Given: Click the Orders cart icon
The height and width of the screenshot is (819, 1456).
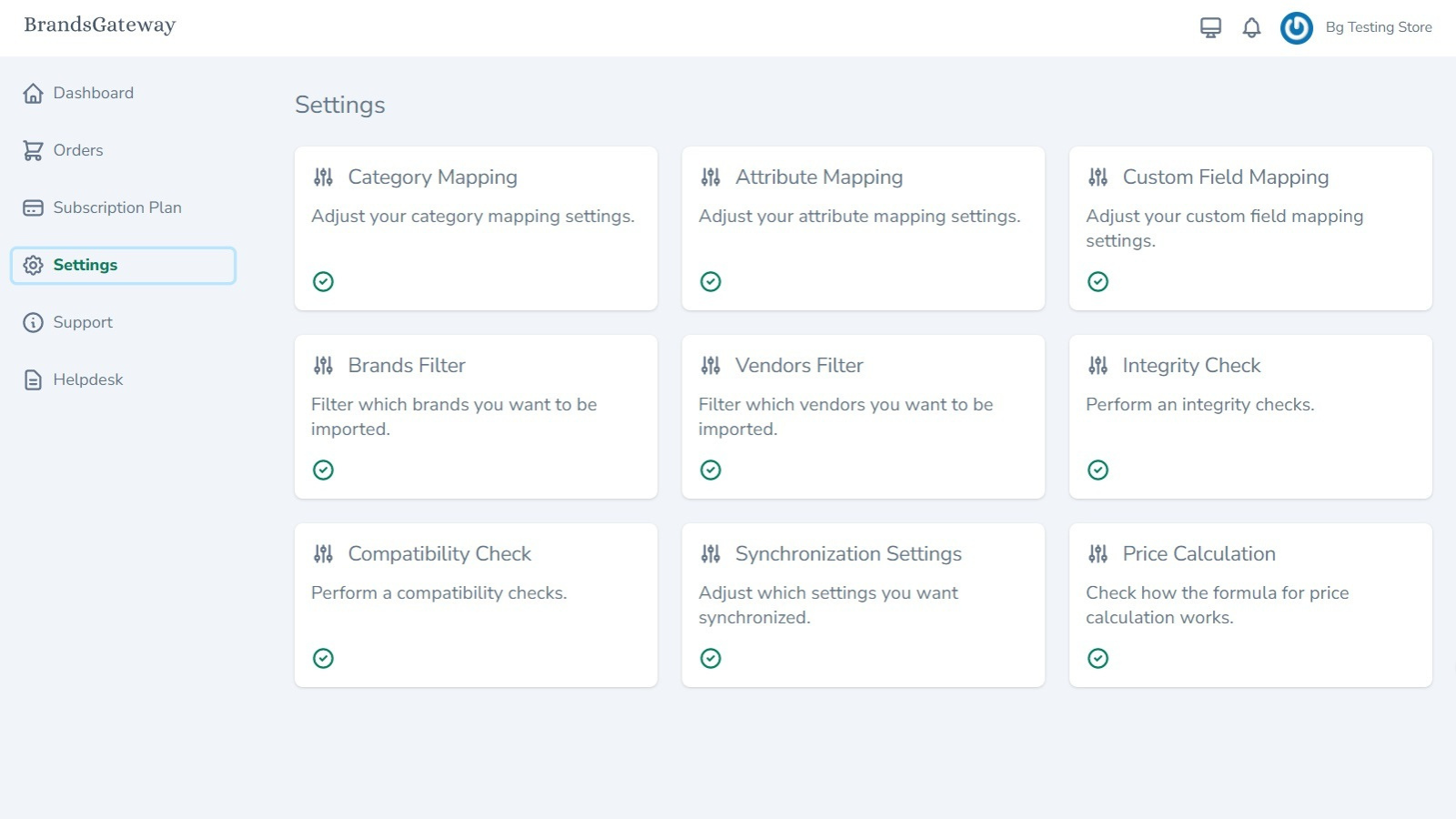Looking at the screenshot, I should 34,150.
